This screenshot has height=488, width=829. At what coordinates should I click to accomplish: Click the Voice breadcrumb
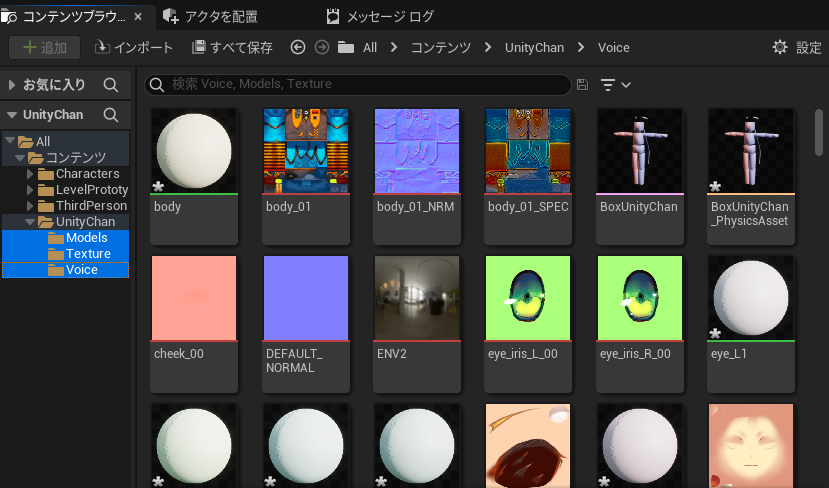613,48
